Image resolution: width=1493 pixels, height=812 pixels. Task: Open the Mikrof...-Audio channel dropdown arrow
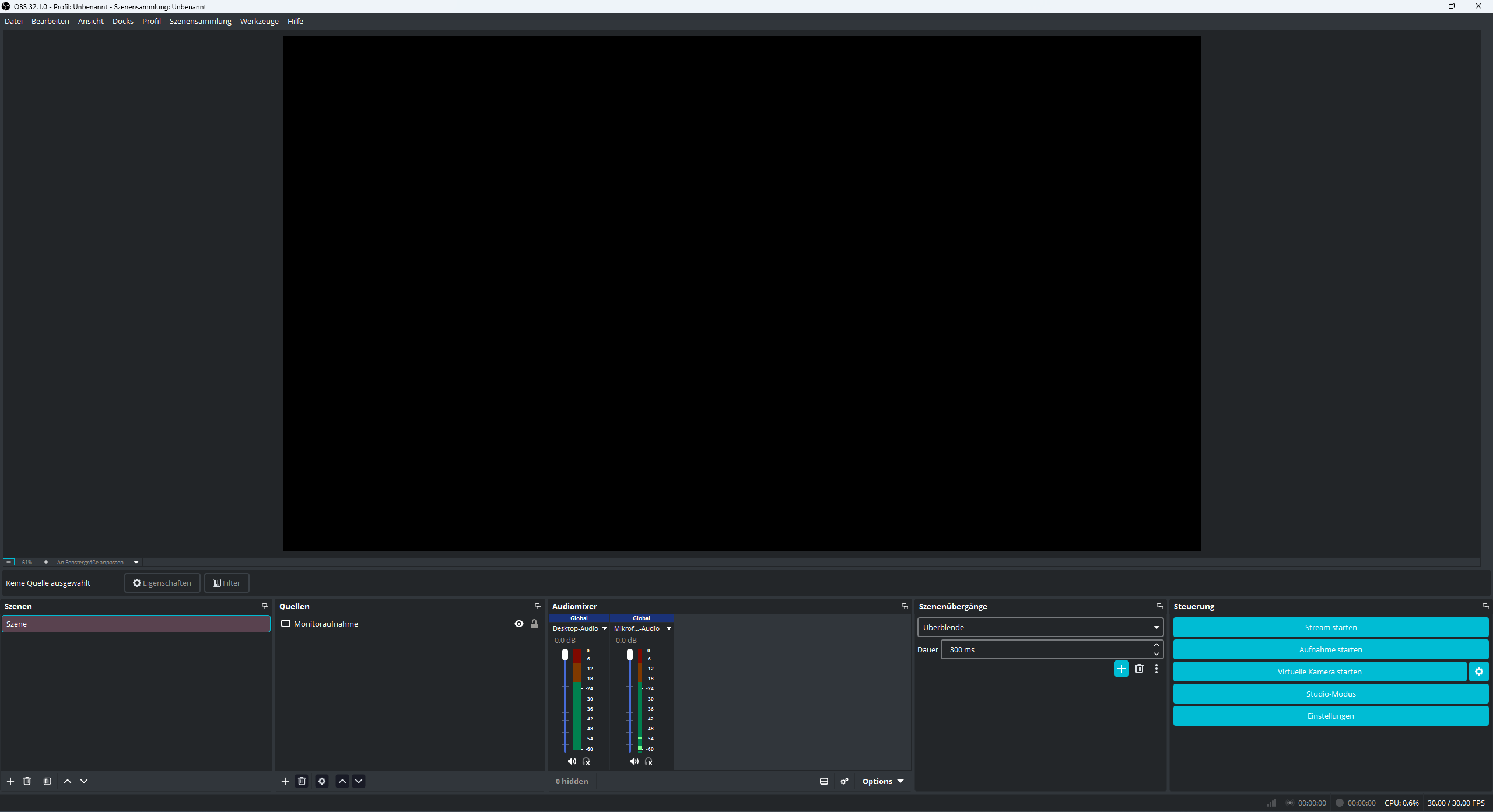pos(669,628)
